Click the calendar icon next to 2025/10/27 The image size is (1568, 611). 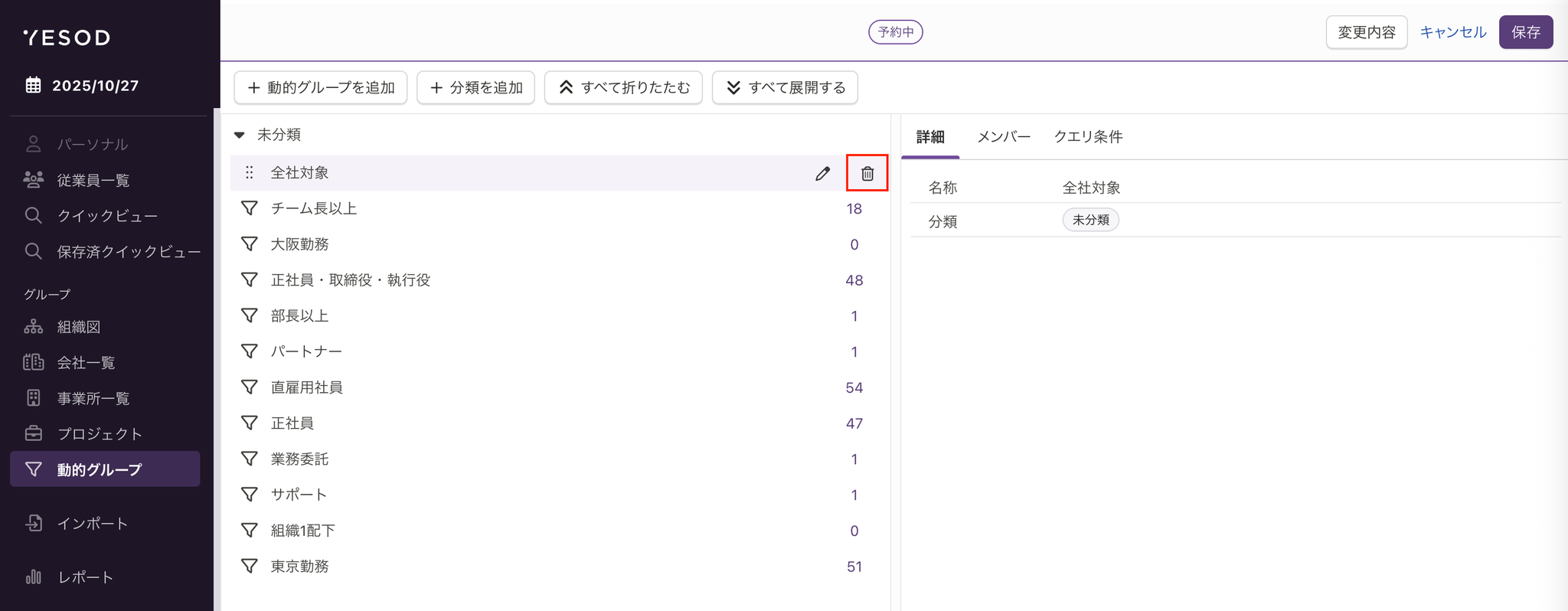(33, 85)
